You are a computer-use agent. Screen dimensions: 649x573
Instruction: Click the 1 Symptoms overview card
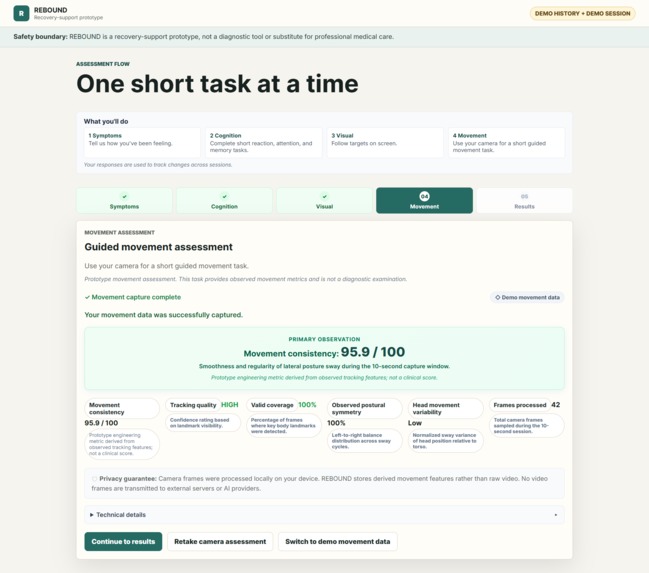click(142, 142)
